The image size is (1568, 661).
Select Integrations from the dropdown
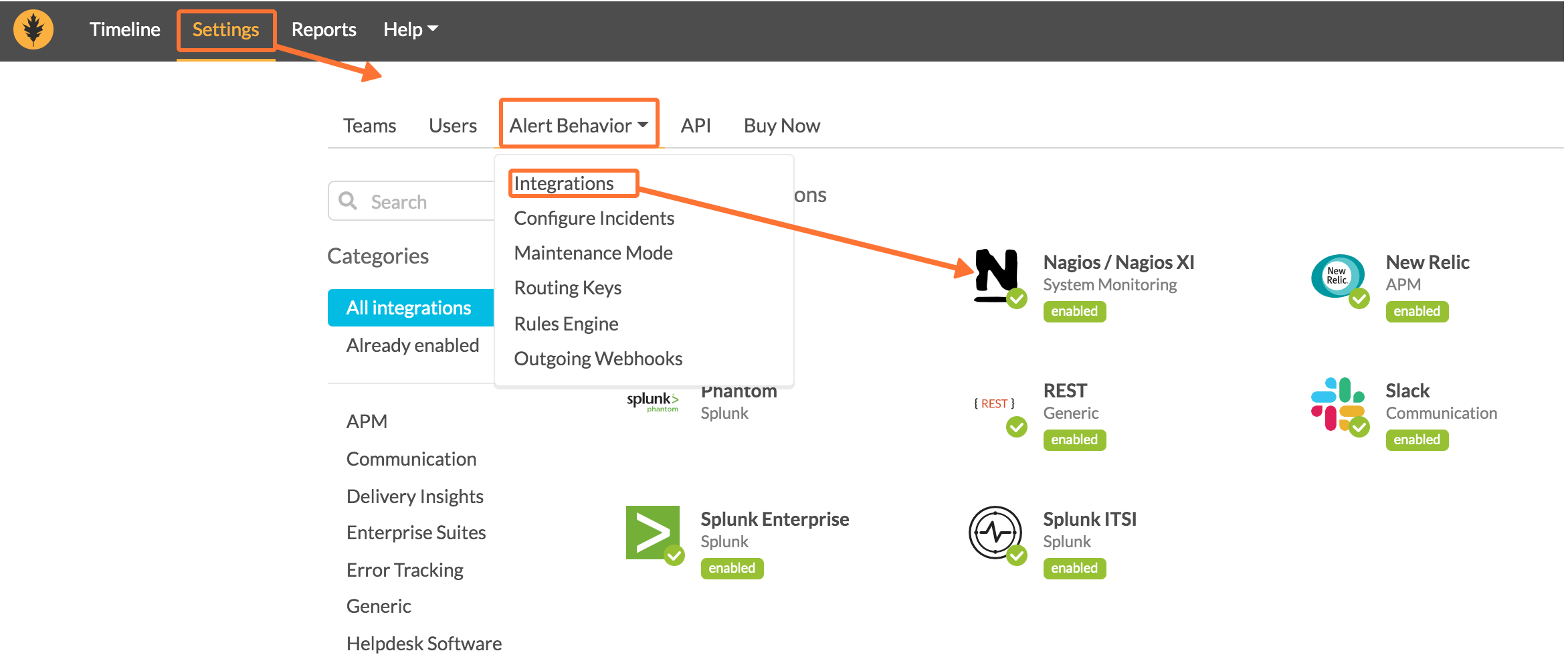[x=564, y=183]
